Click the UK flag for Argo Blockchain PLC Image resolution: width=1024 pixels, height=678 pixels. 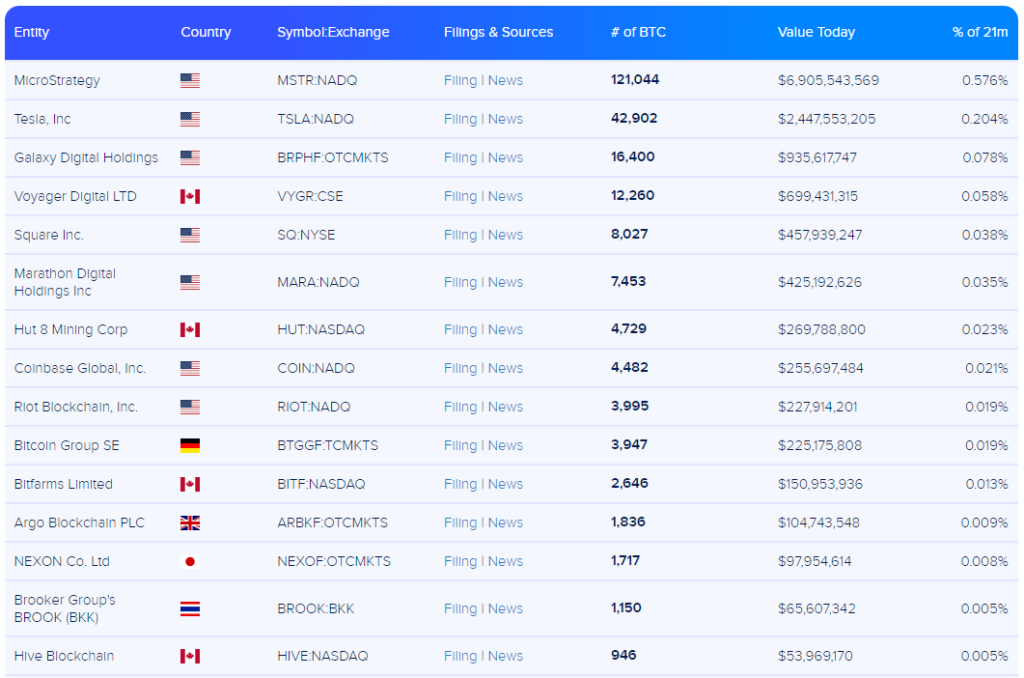190,523
